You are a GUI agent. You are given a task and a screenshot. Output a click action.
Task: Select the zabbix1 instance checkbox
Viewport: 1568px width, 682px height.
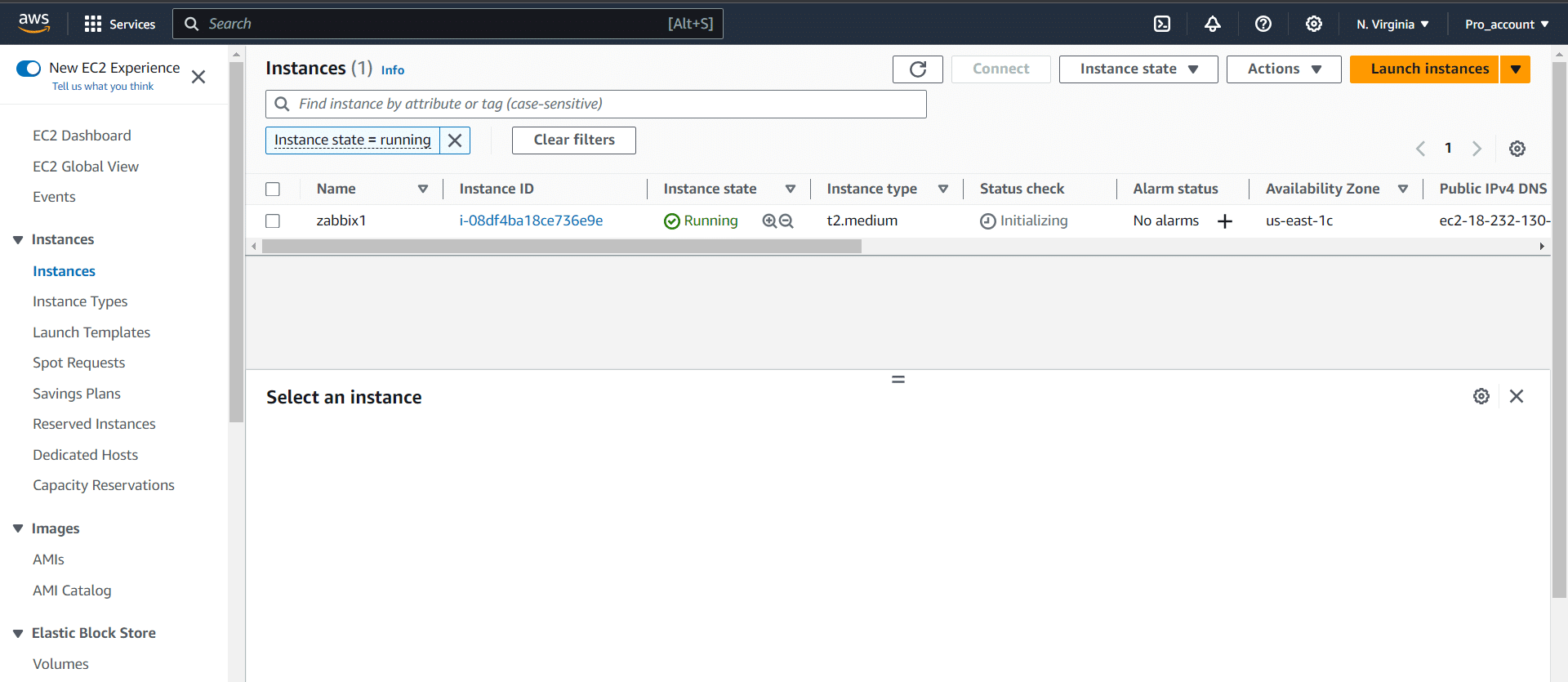[273, 221]
